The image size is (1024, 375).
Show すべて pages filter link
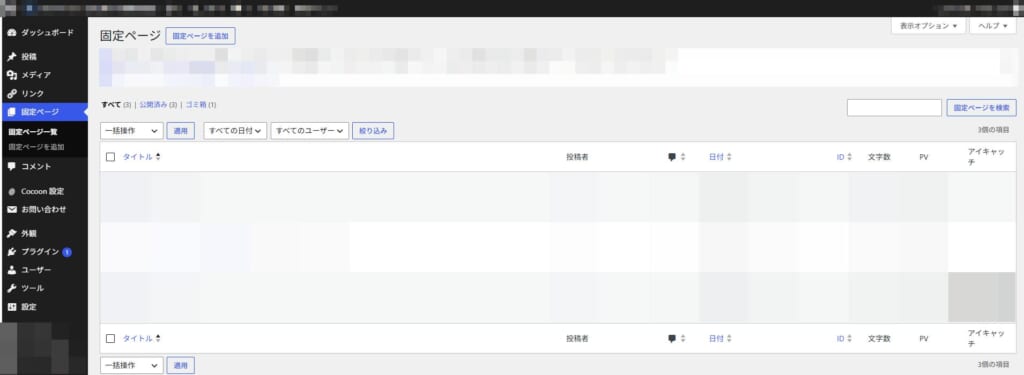pos(111,105)
